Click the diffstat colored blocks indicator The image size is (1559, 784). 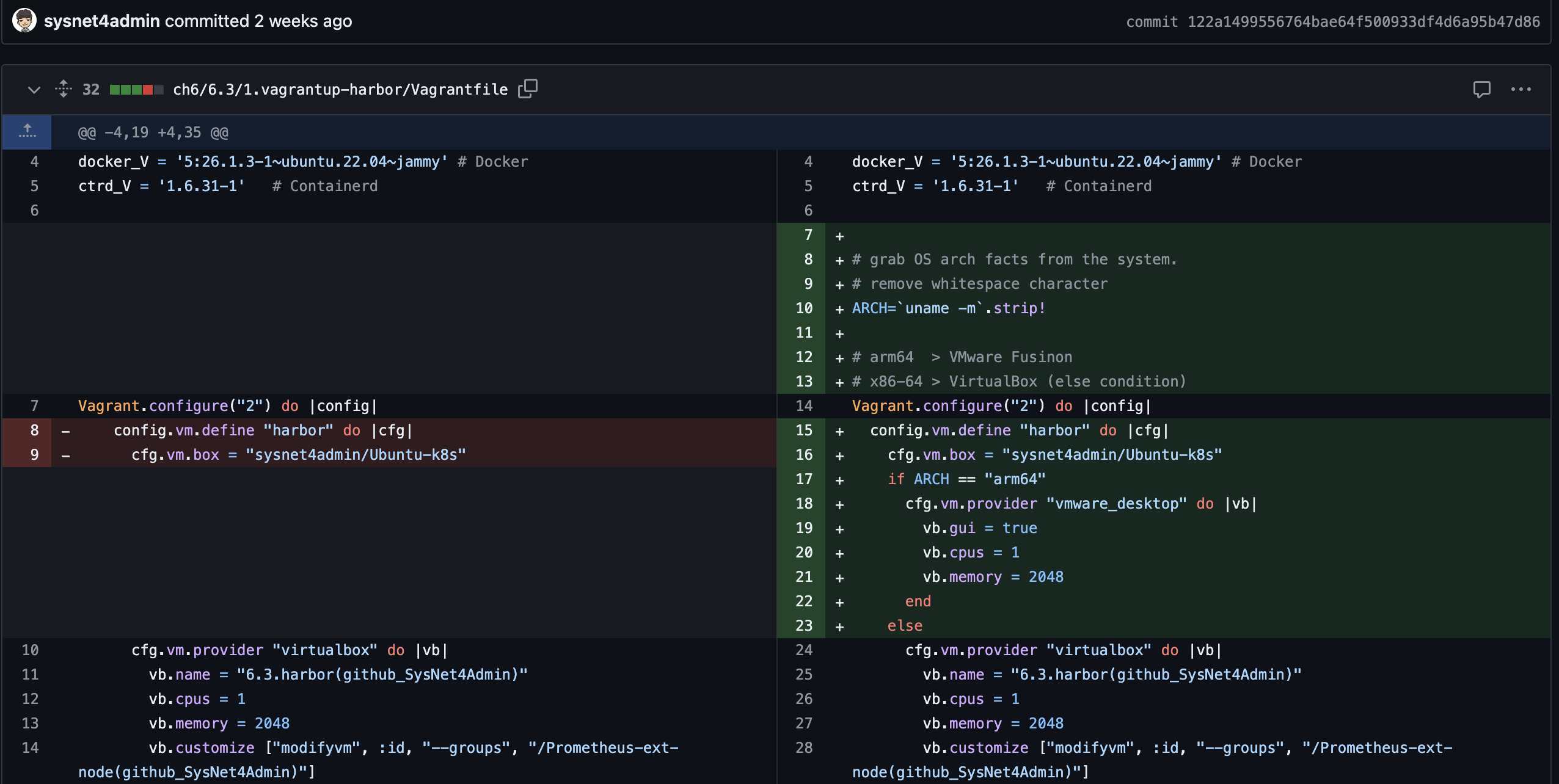click(136, 90)
